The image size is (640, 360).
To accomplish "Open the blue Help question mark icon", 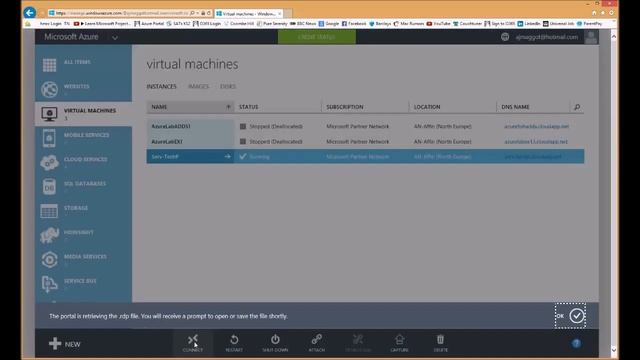I will pos(576,343).
